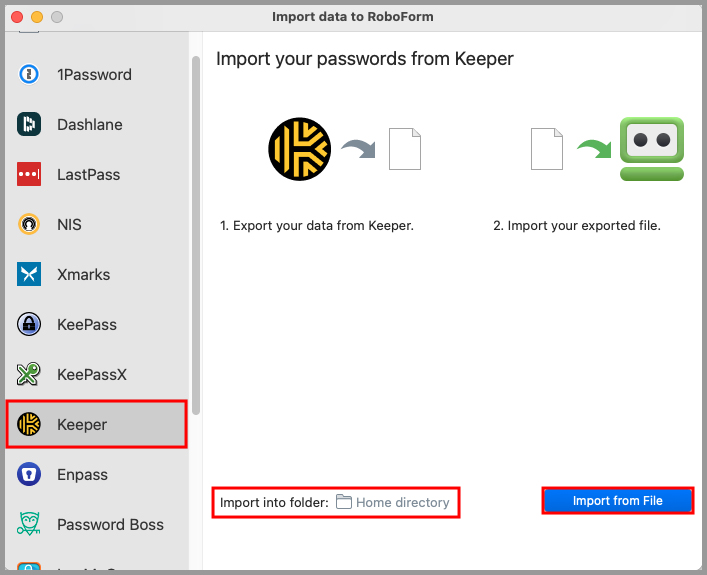Viewport: 707px width, 575px height.
Task: Click the green close window button
Action: [56, 17]
